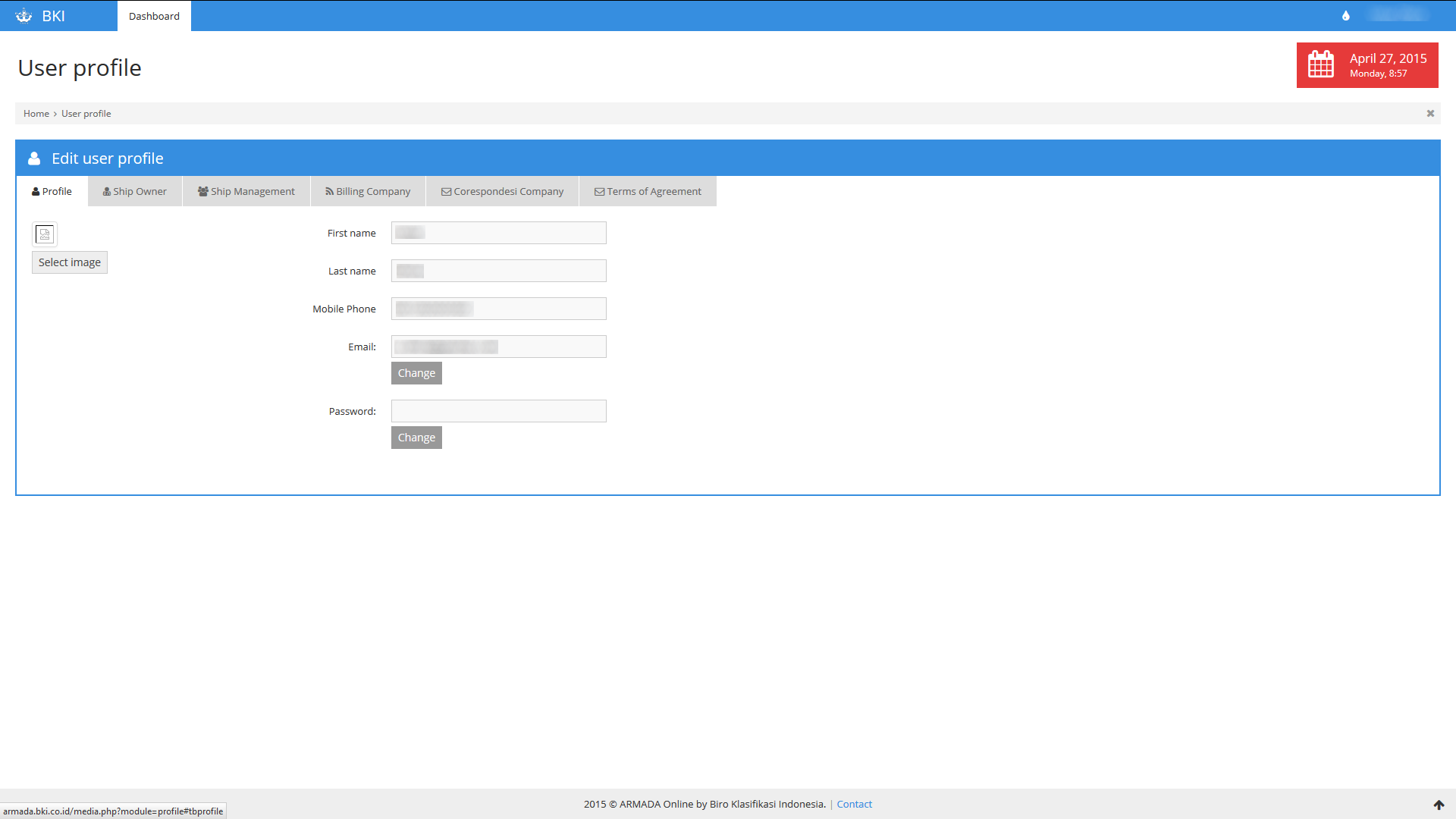
Task: Click the broken profile image thumbnail
Action: click(45, 234)
